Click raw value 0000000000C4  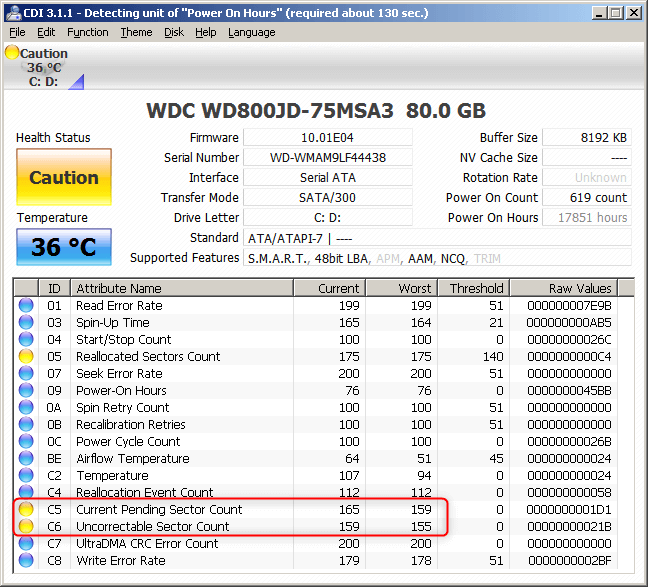[x=569, y=356]
